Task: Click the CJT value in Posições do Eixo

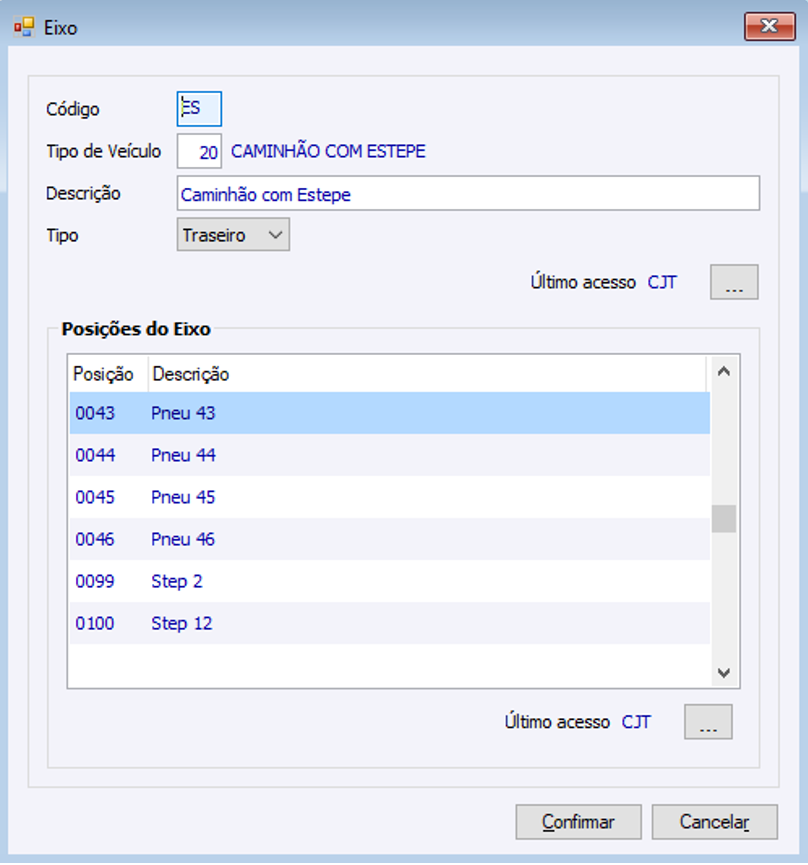Action: pos(636,722)
